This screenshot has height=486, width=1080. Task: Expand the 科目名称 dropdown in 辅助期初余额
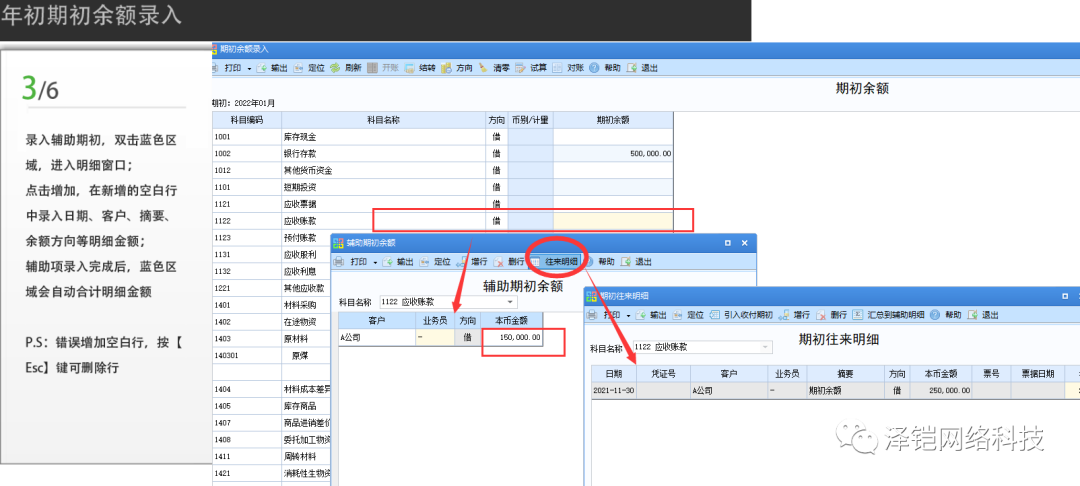(x=511, y=301)
